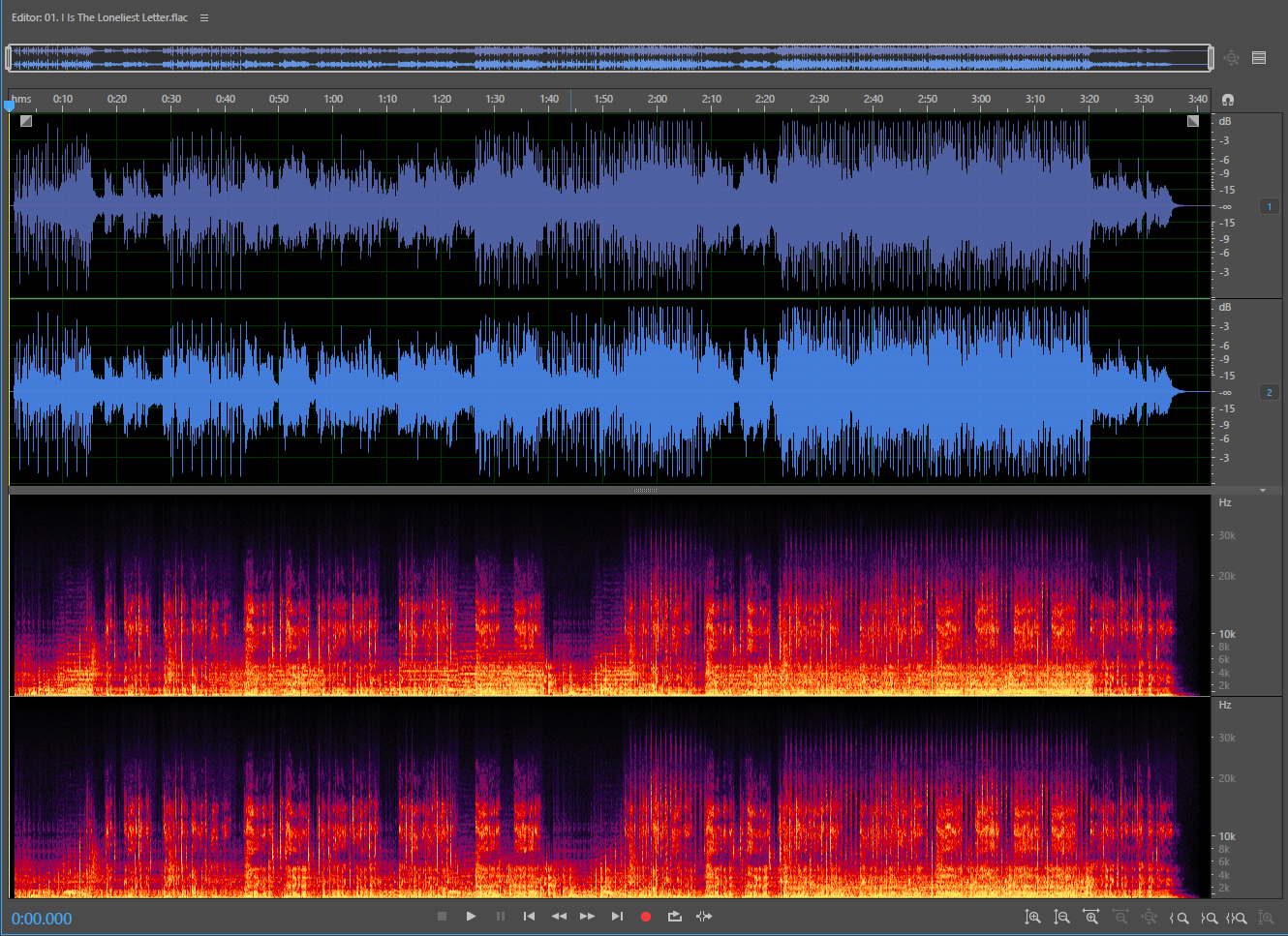Toggle Loop Playback button
The height and width of the screenshot is (936, 1288).
coord(675,916)
